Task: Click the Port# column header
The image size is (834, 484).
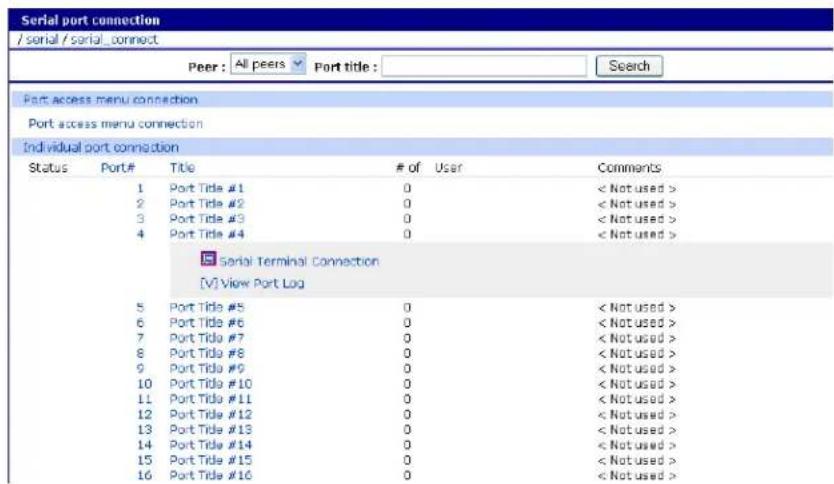Action: pyautogui.click(x=118, y=168)
